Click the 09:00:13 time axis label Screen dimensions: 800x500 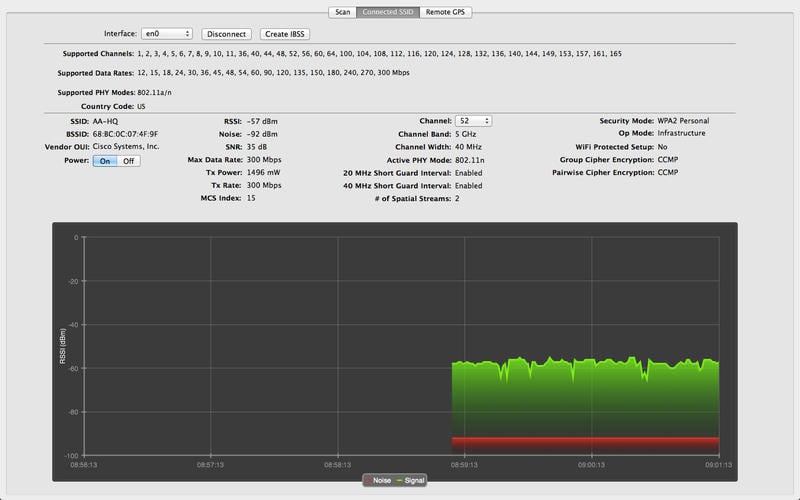(x=591, y=465)
